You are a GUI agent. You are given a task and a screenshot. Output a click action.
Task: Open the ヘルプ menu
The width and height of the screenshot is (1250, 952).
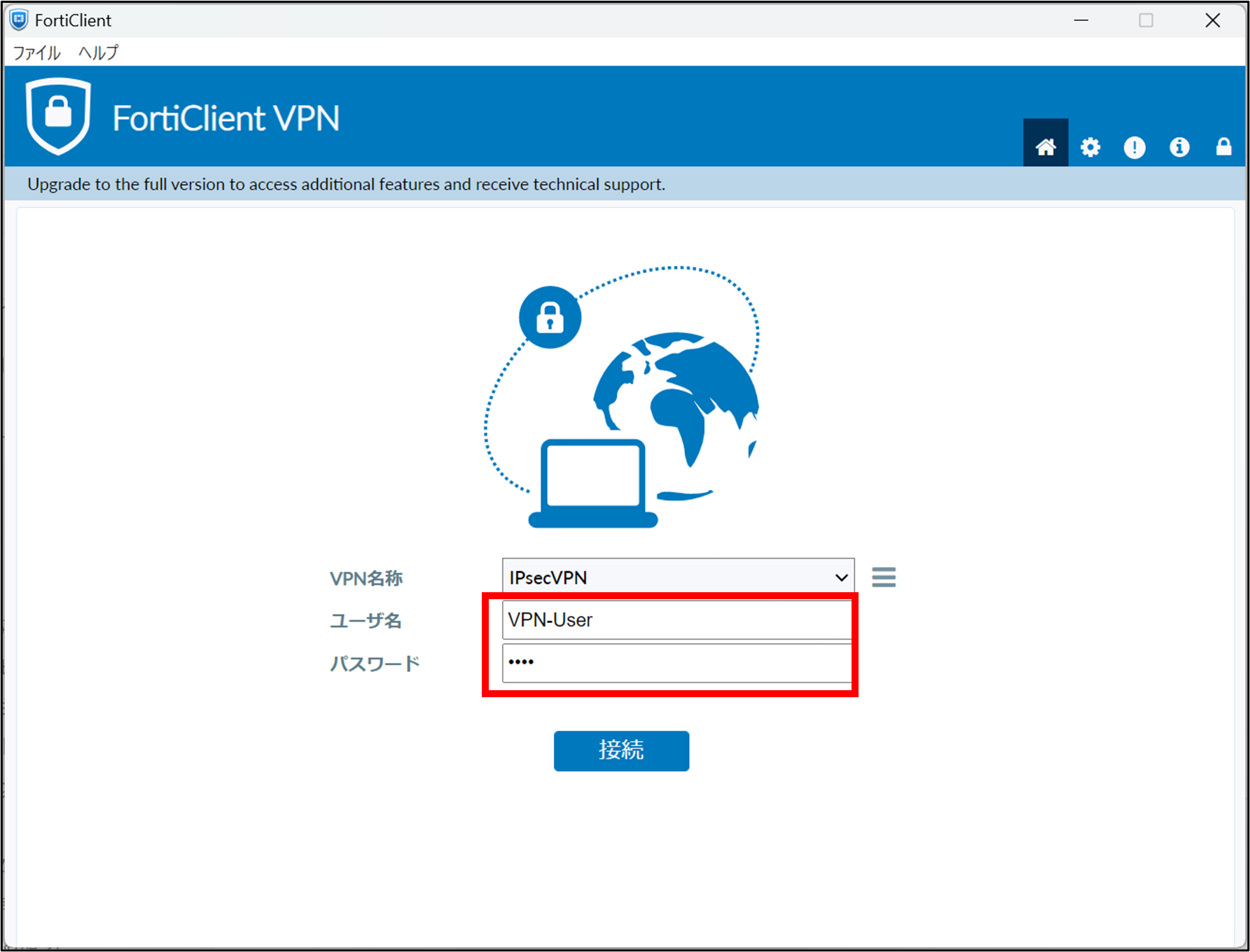tap(99, 52)
